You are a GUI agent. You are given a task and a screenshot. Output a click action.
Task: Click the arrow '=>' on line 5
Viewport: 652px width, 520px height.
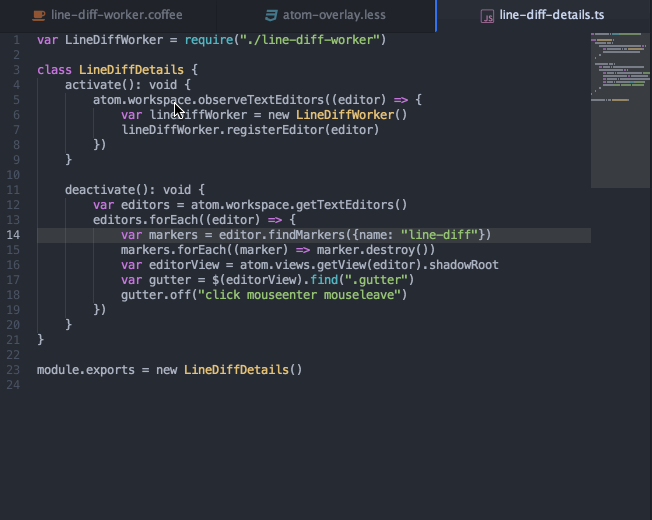(x=401, y=100)
